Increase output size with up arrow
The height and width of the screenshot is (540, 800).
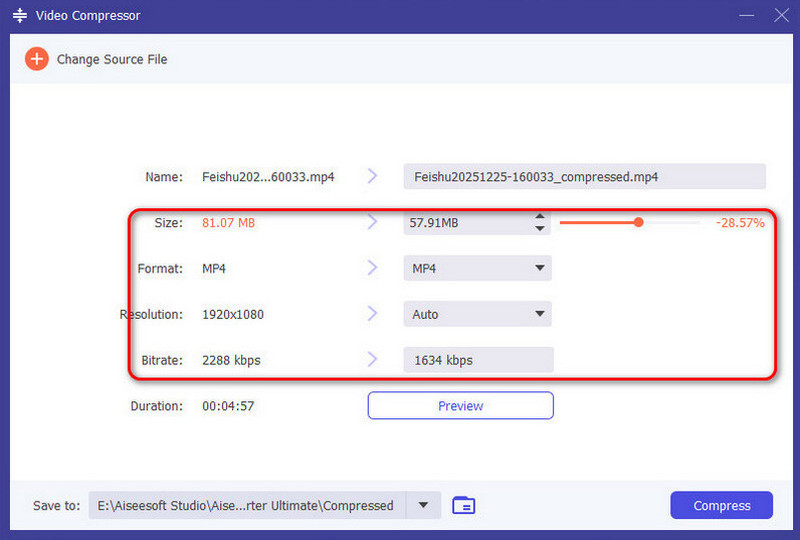[x=540, y=217]
